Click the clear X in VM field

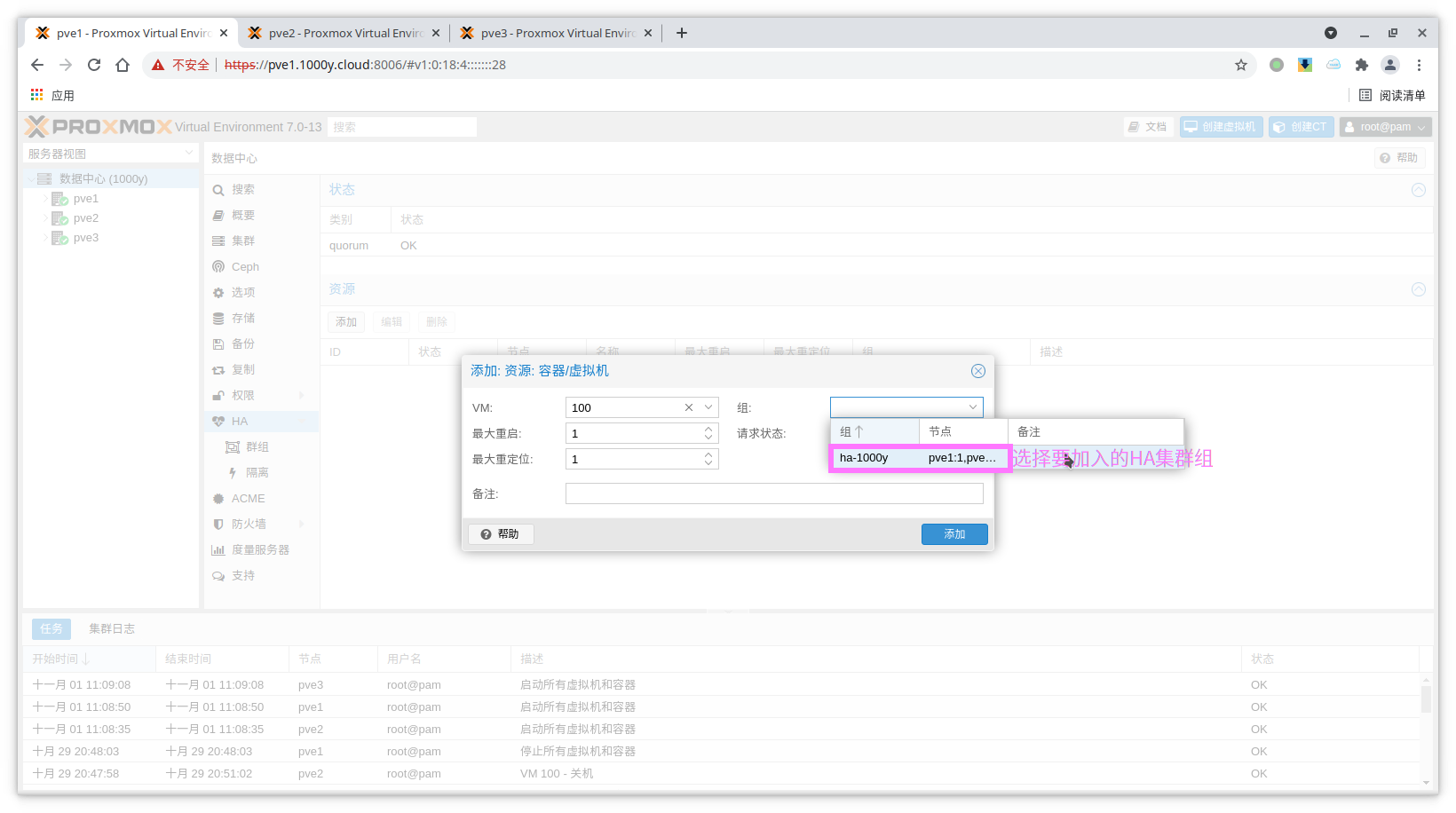pos(689,407)
